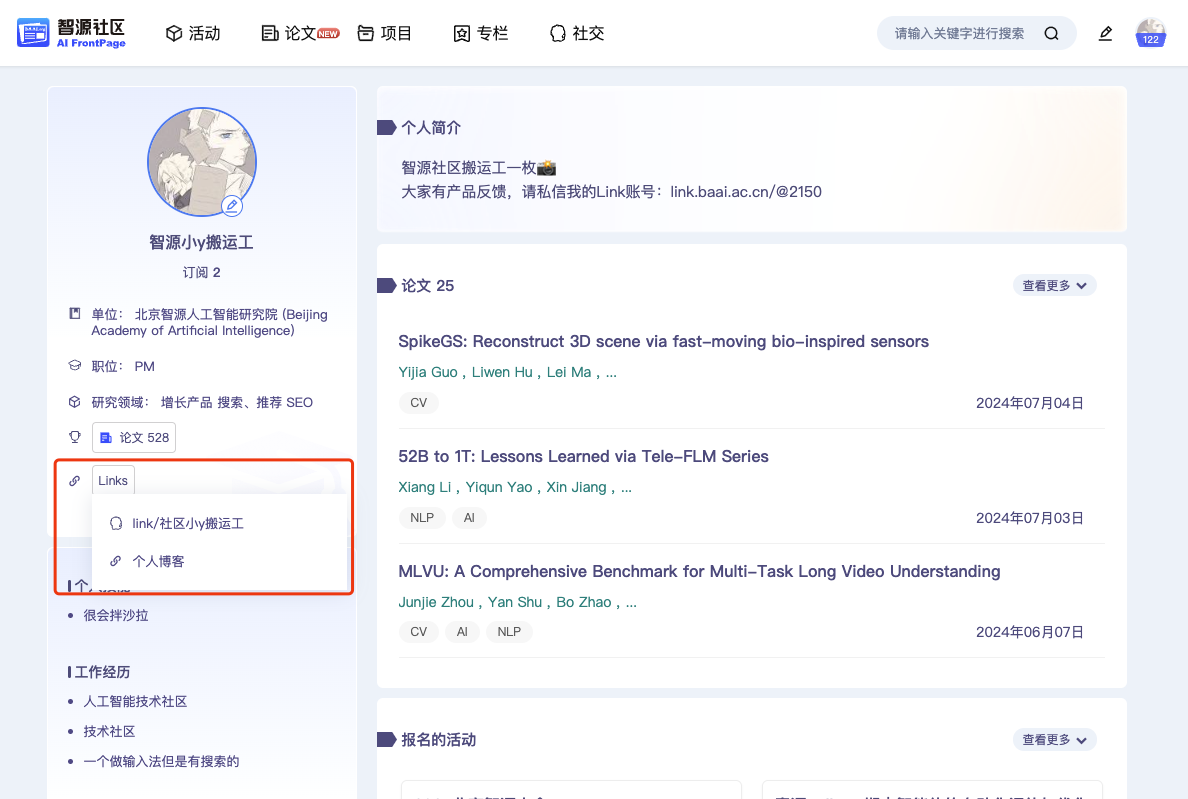Click the edit badge on profile picture
Image resolution: width=1188 pixels, height=799 pixels.
tap(232, 206)
